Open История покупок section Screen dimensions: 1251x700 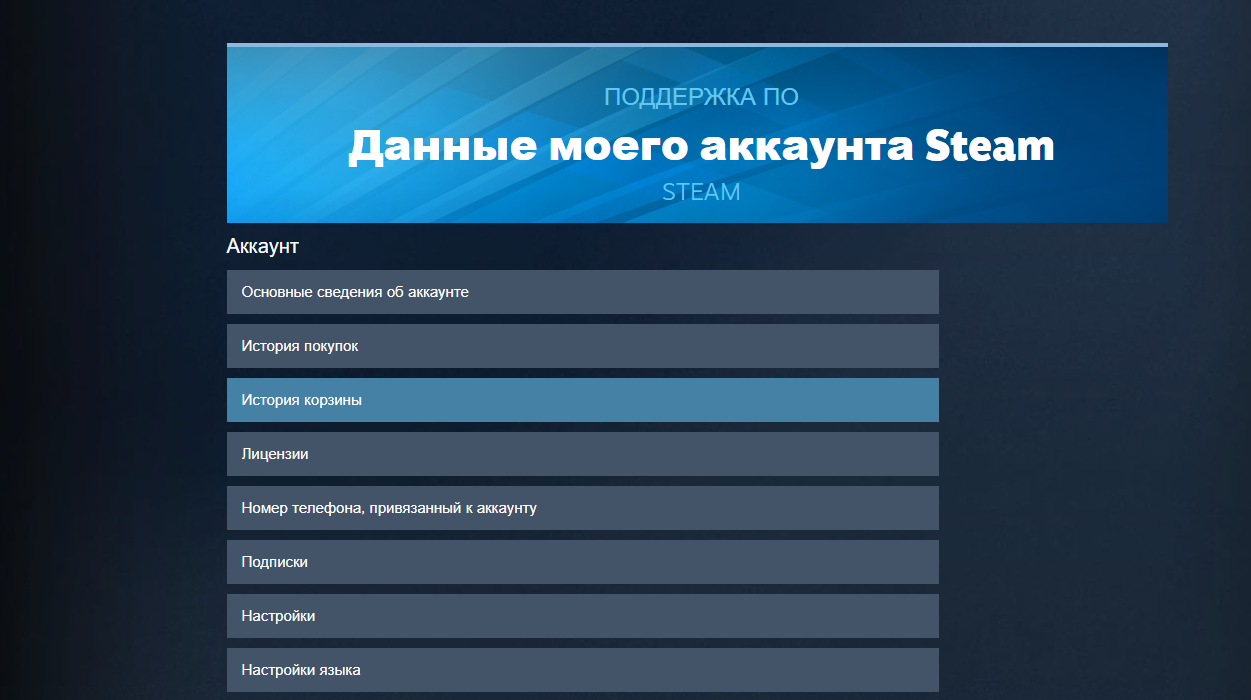coord(582,346)
